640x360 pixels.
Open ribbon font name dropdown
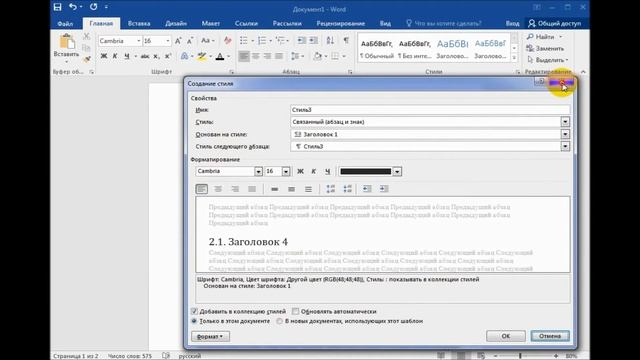pyautogui.click(x=138, y=41)
